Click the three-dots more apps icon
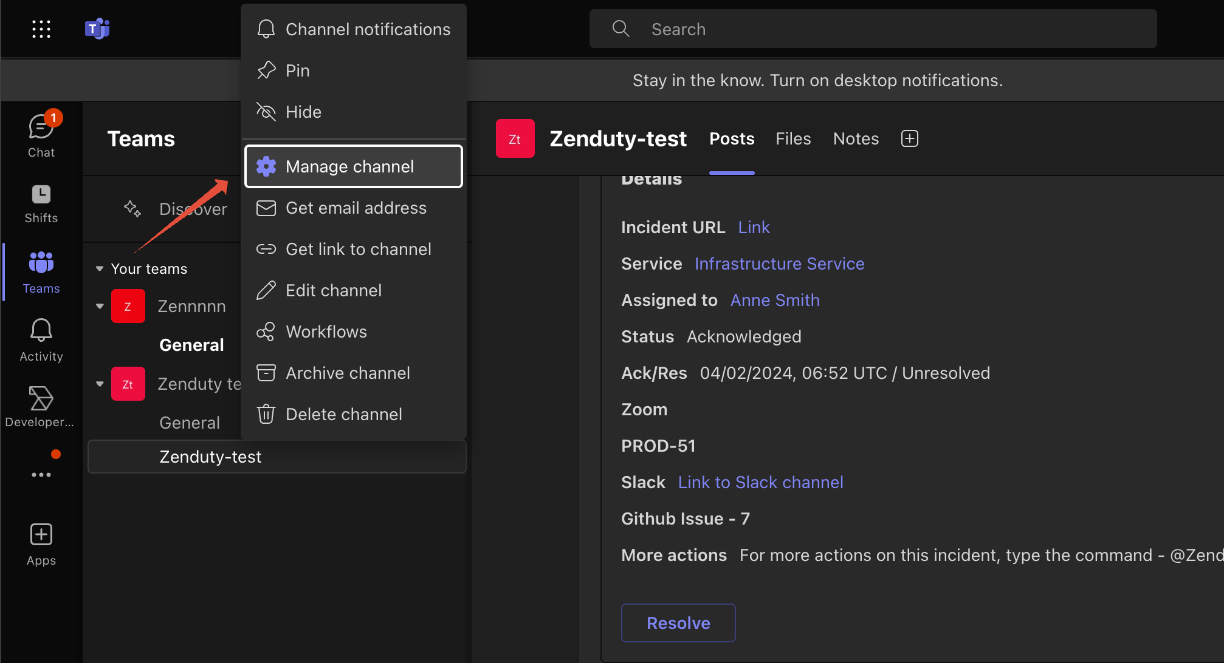 pyautogui.click(x=41, y=475)
